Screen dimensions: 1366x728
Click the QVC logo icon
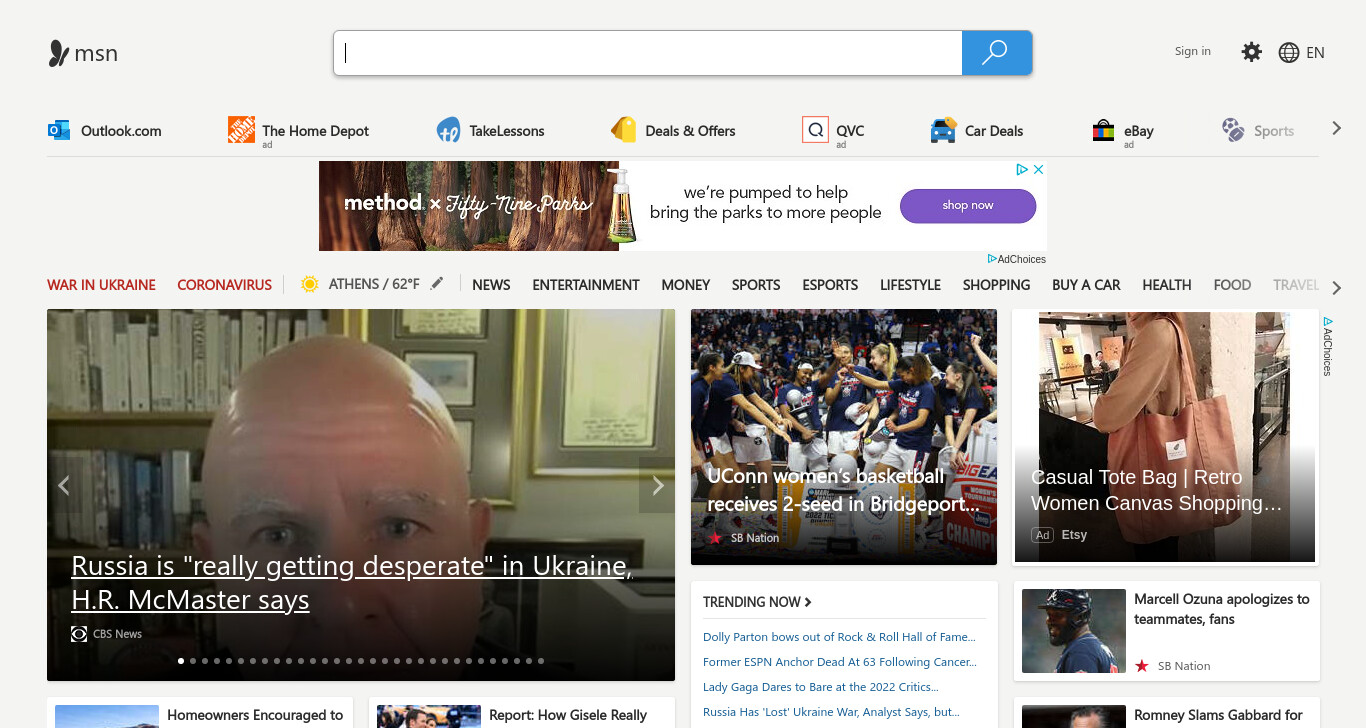(x=815, y=129)
